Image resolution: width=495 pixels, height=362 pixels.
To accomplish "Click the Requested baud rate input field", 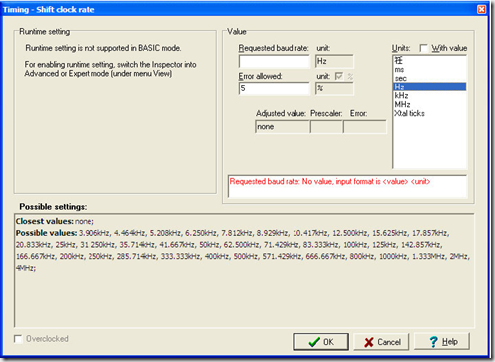I will pos(274,62).
